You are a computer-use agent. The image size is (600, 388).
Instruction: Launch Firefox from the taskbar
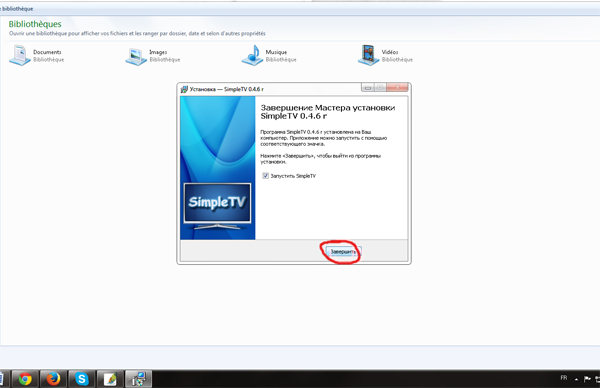click(x=54, y=379)
